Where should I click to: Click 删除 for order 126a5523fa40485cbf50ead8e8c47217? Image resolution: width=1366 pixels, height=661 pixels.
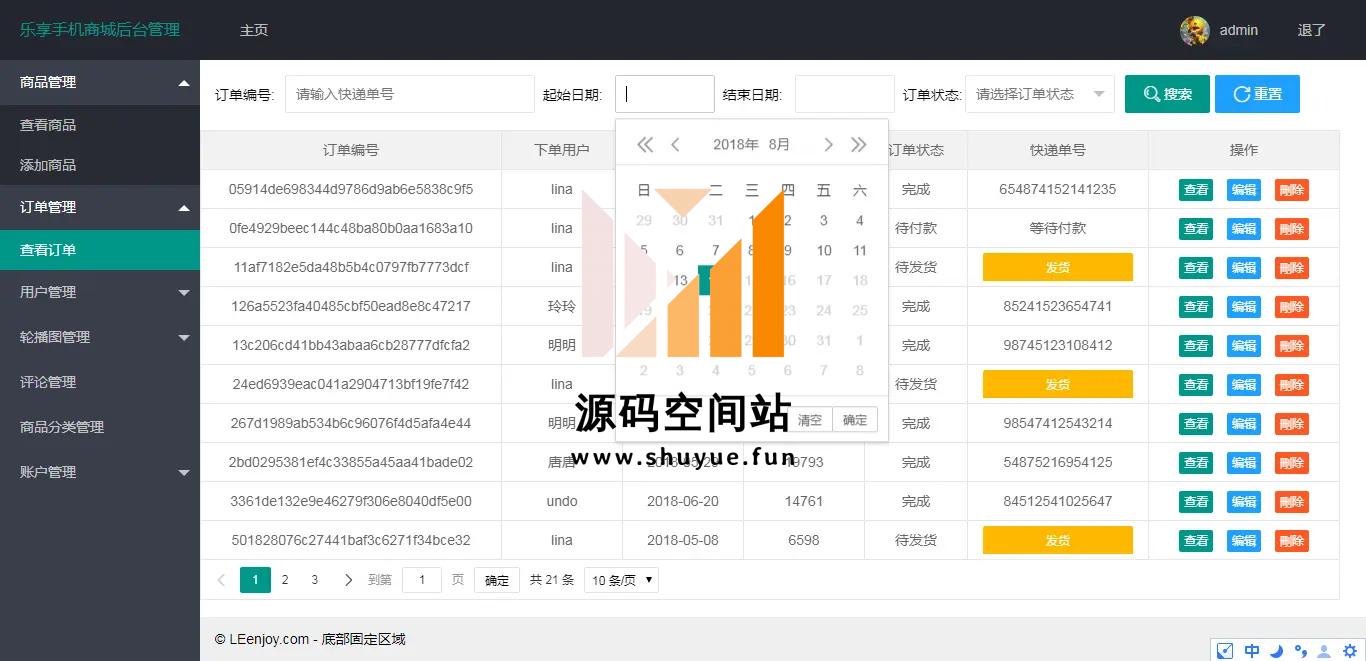point(1292,307)
